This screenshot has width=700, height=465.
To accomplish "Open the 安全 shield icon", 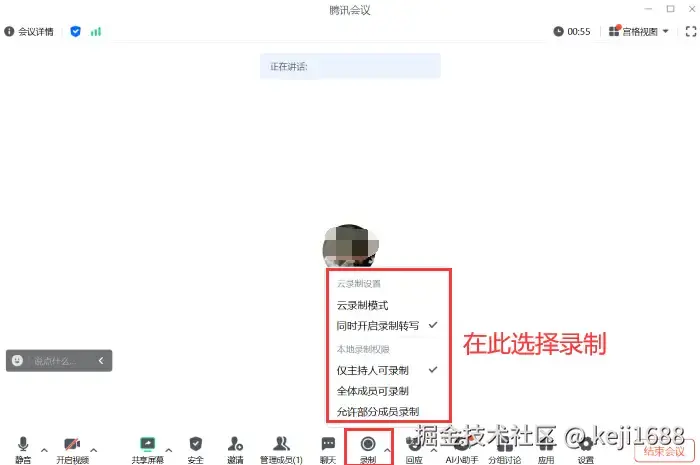I will (196, 444).
